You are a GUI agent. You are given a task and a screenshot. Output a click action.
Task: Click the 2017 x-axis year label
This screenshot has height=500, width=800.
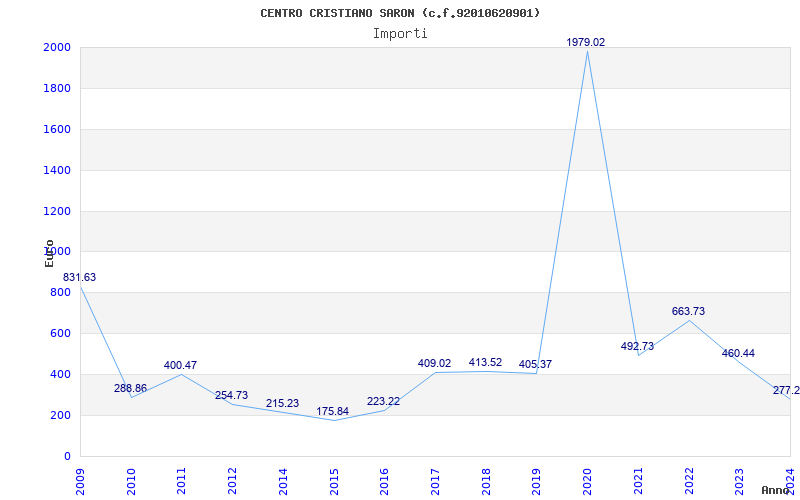point(435,481)
